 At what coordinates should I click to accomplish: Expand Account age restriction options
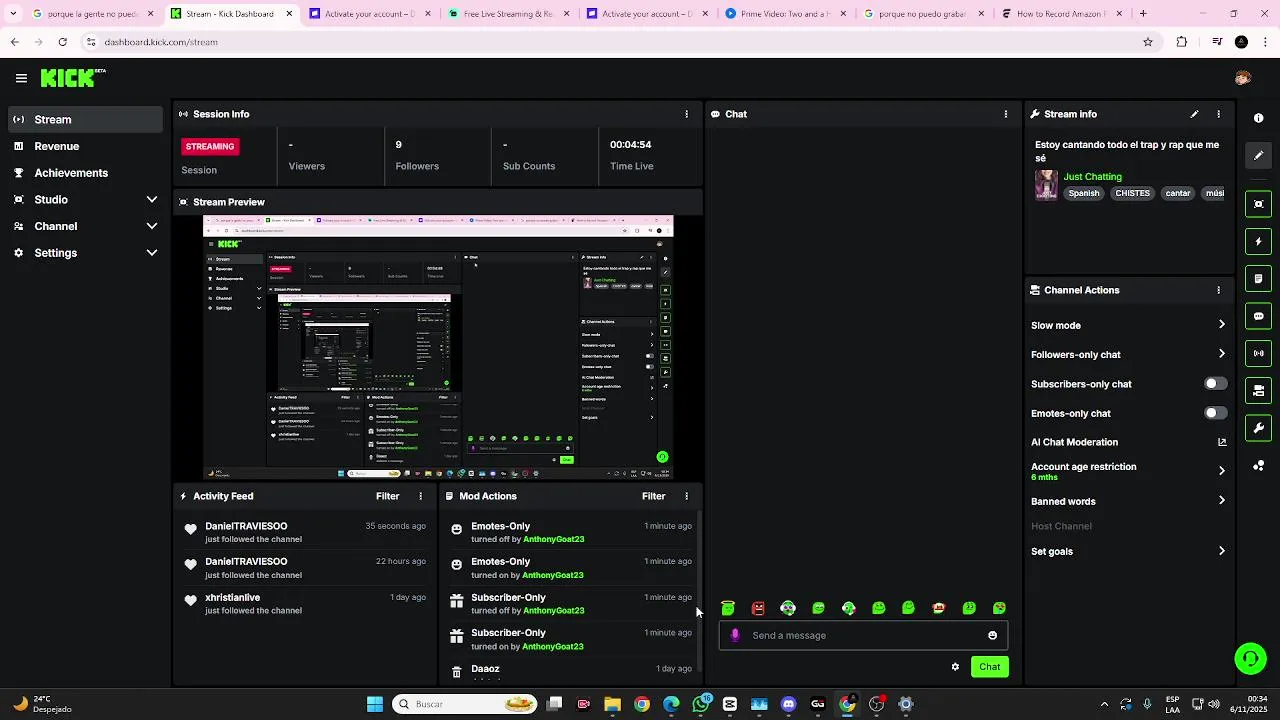pyautogui.click(x=1221, y=471)
